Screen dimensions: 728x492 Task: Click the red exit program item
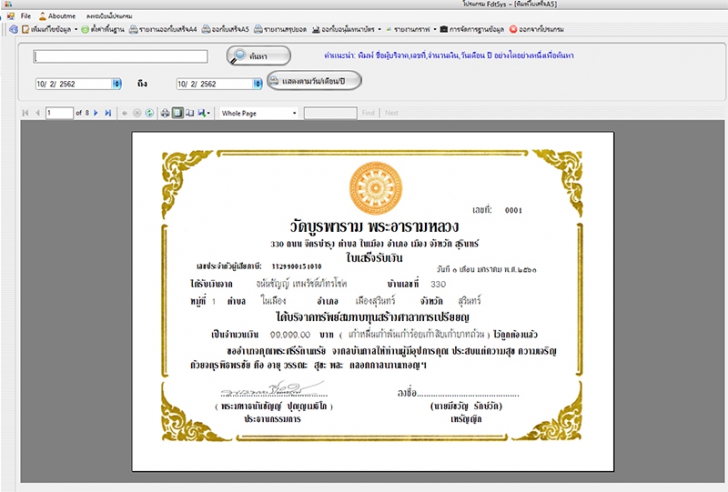point(536,29)
